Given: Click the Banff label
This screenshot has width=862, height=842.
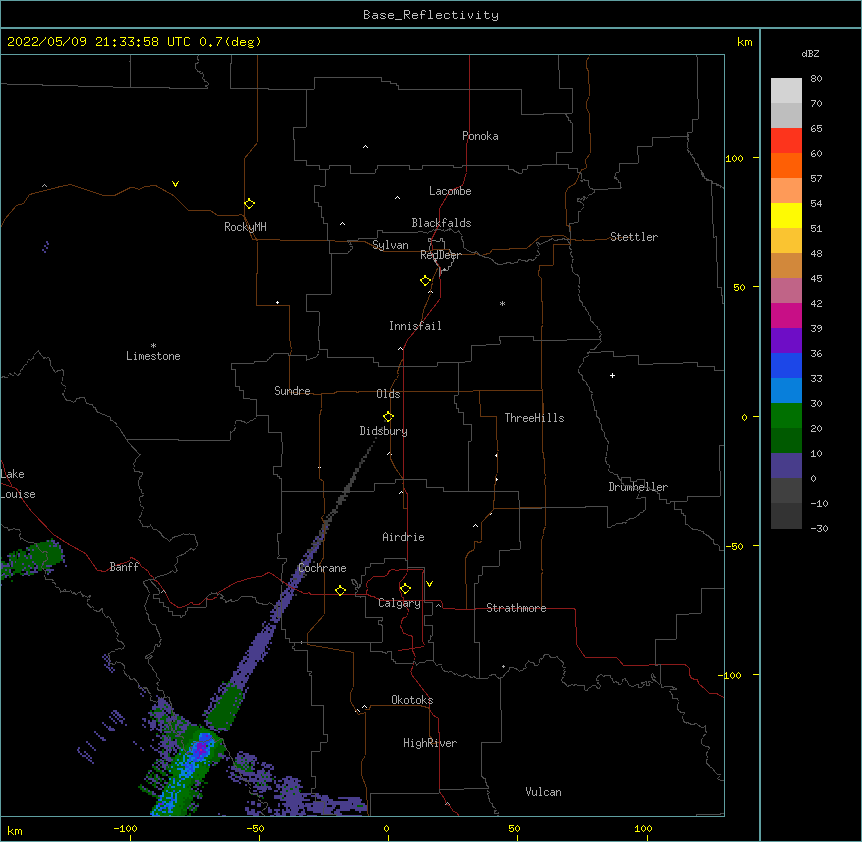Looking at the screenshot, I should (x=124, y=567).
